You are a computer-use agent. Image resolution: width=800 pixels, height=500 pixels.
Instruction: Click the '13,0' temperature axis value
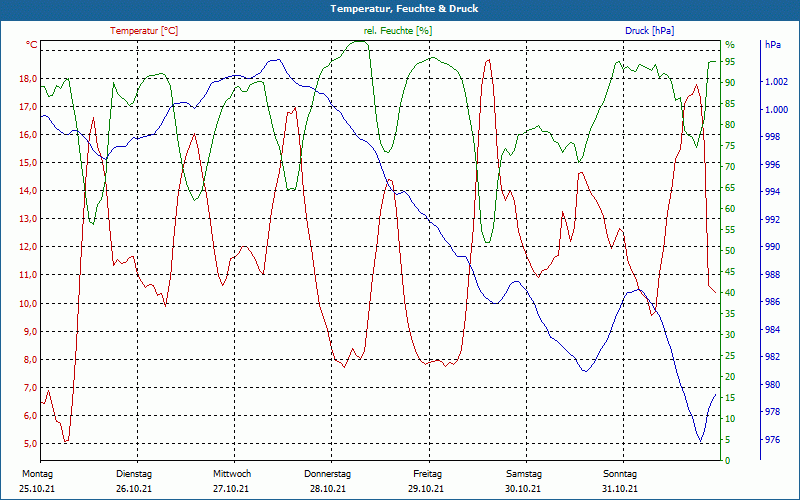coord(29,219)
